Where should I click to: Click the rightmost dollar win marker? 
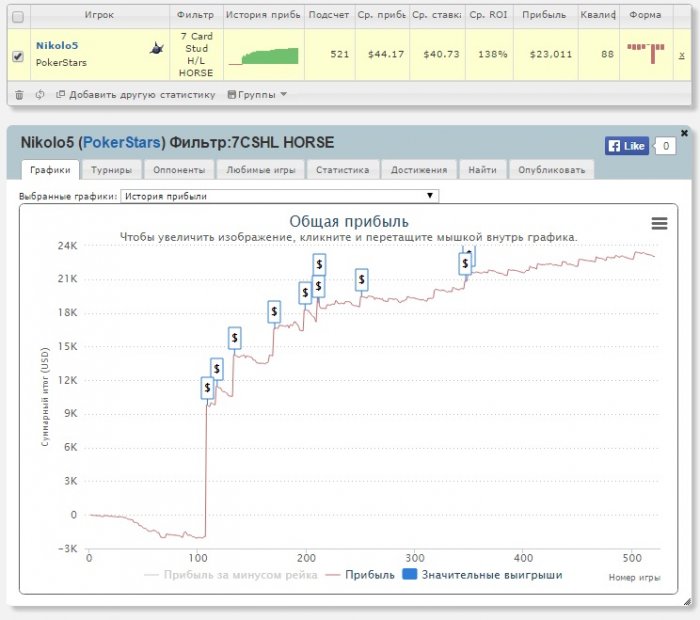465,263
